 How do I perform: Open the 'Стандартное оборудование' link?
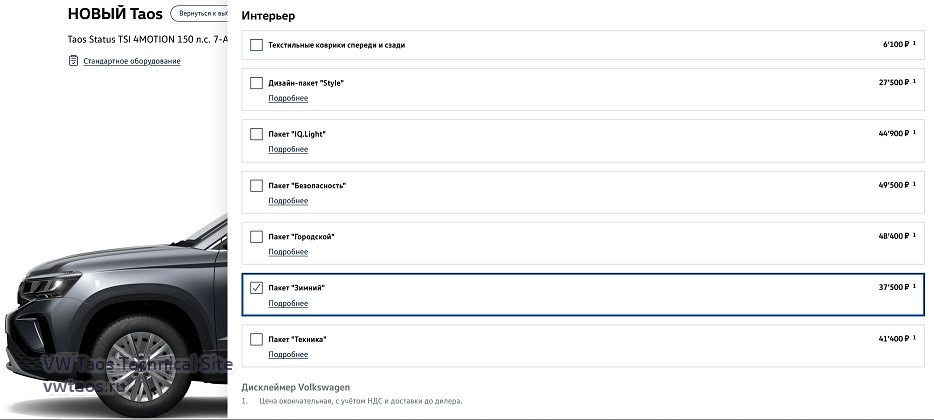[x=132, y=62]
